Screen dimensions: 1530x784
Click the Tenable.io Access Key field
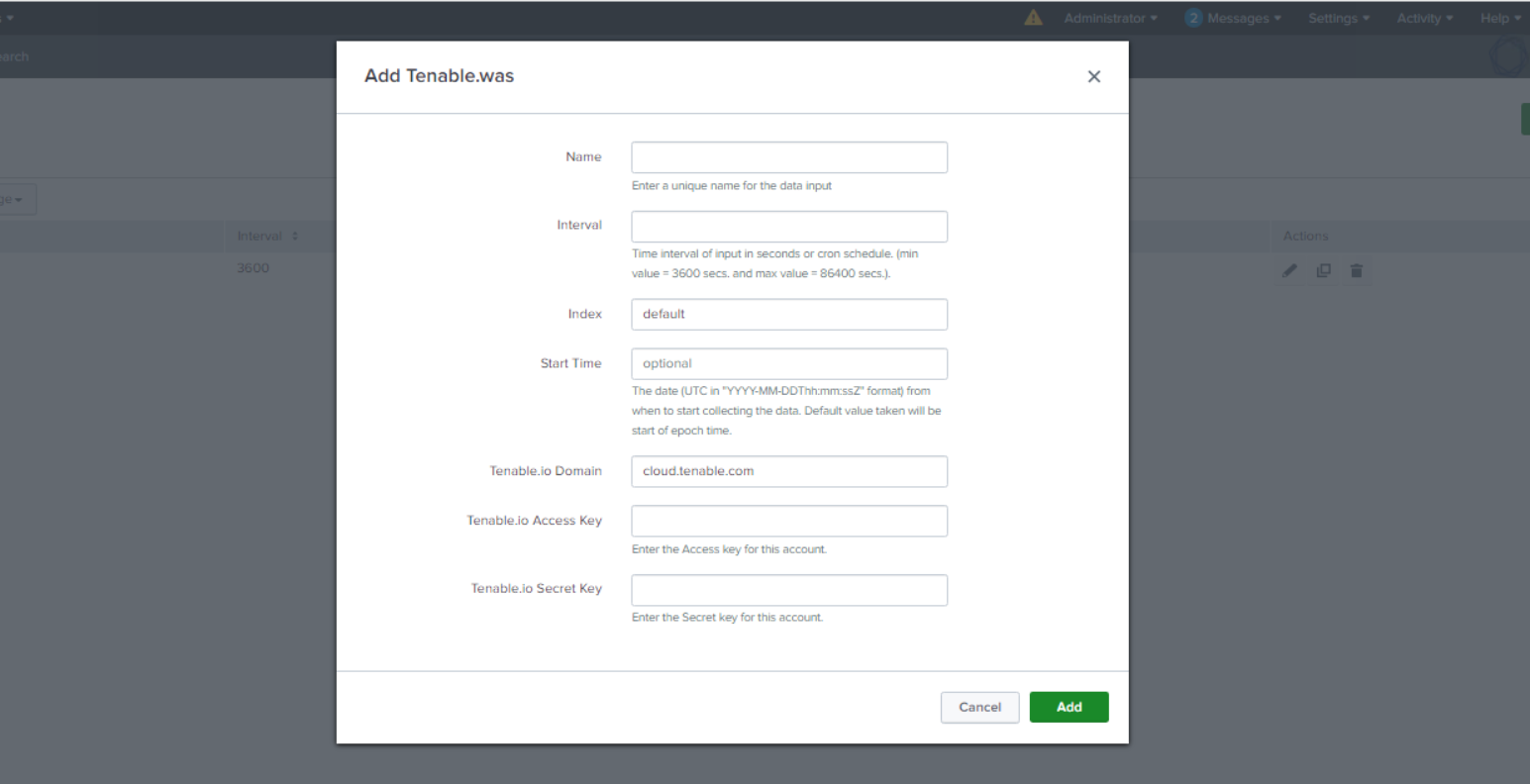[x=789, y=521]
